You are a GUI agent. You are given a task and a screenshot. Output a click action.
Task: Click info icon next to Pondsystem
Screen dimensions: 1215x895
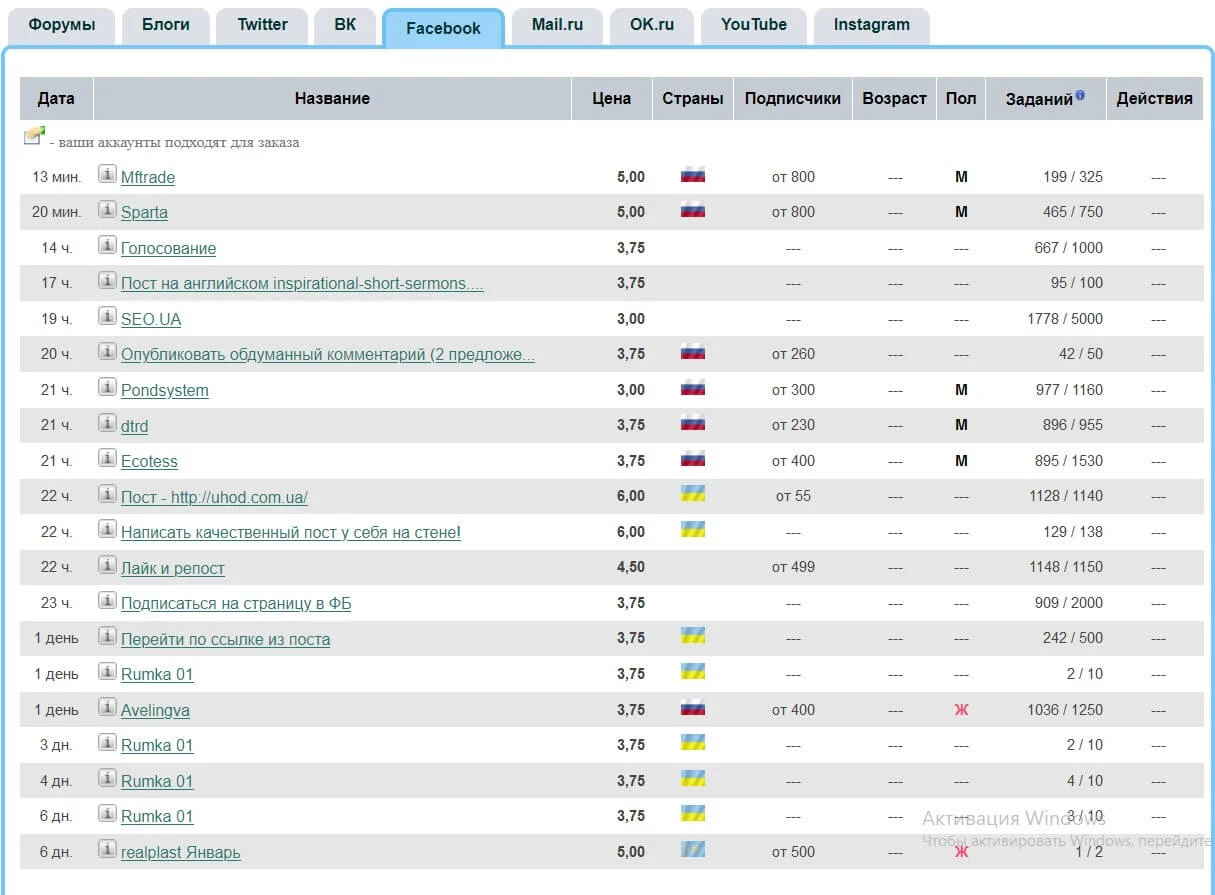click(107, 388)
